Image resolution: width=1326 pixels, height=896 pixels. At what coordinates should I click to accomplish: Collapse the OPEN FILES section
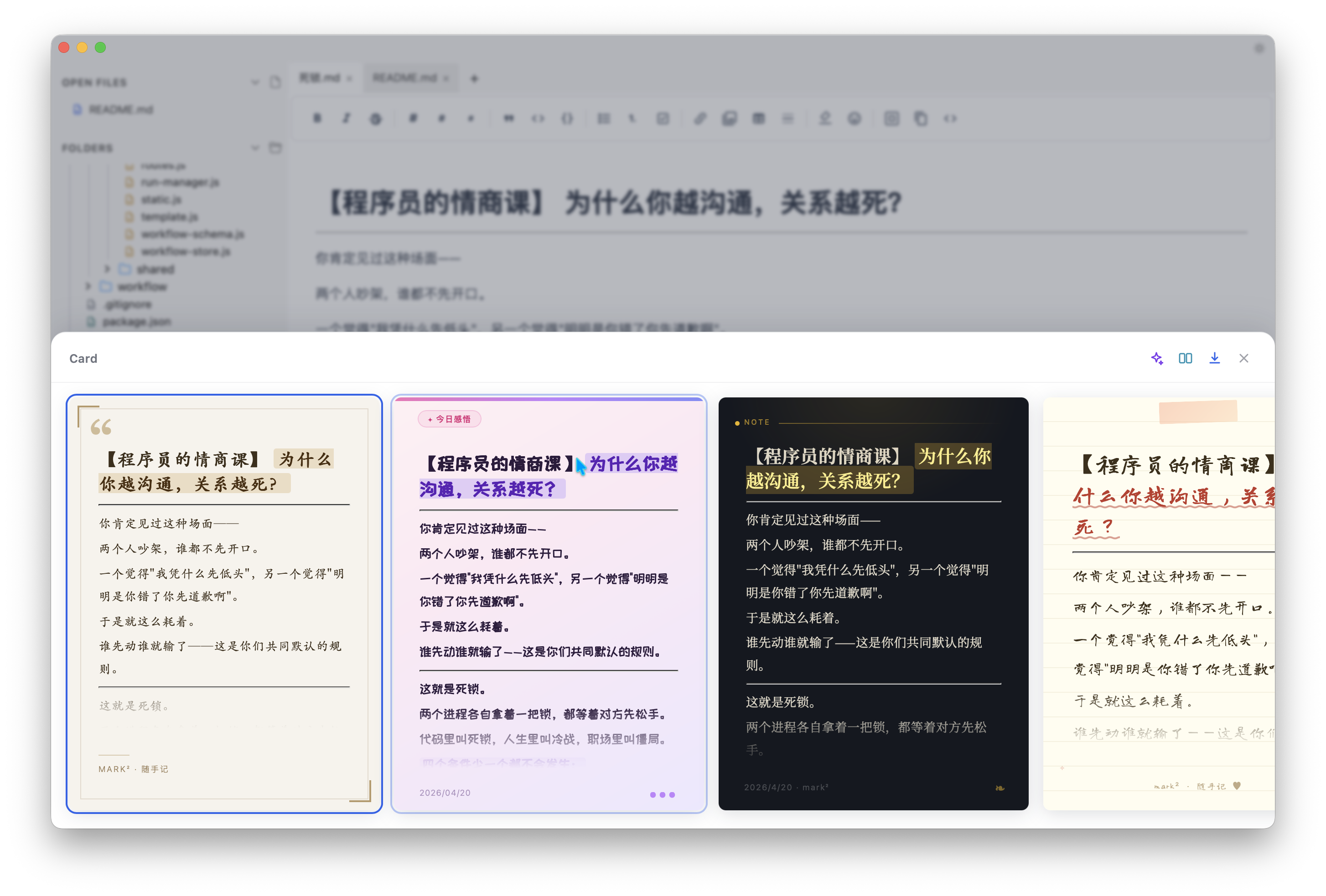coord(255,82)
